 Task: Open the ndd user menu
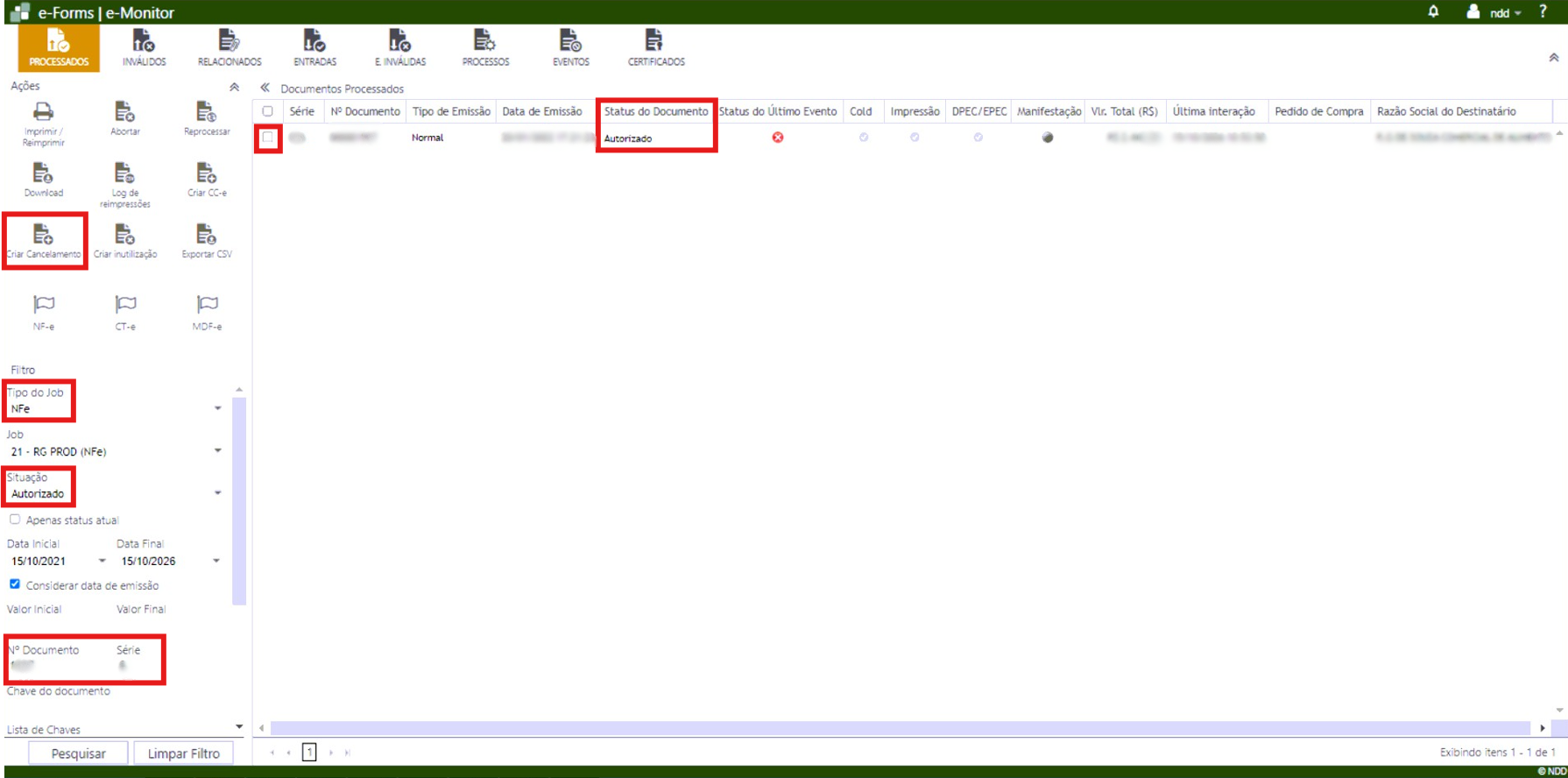[1495, 12]
